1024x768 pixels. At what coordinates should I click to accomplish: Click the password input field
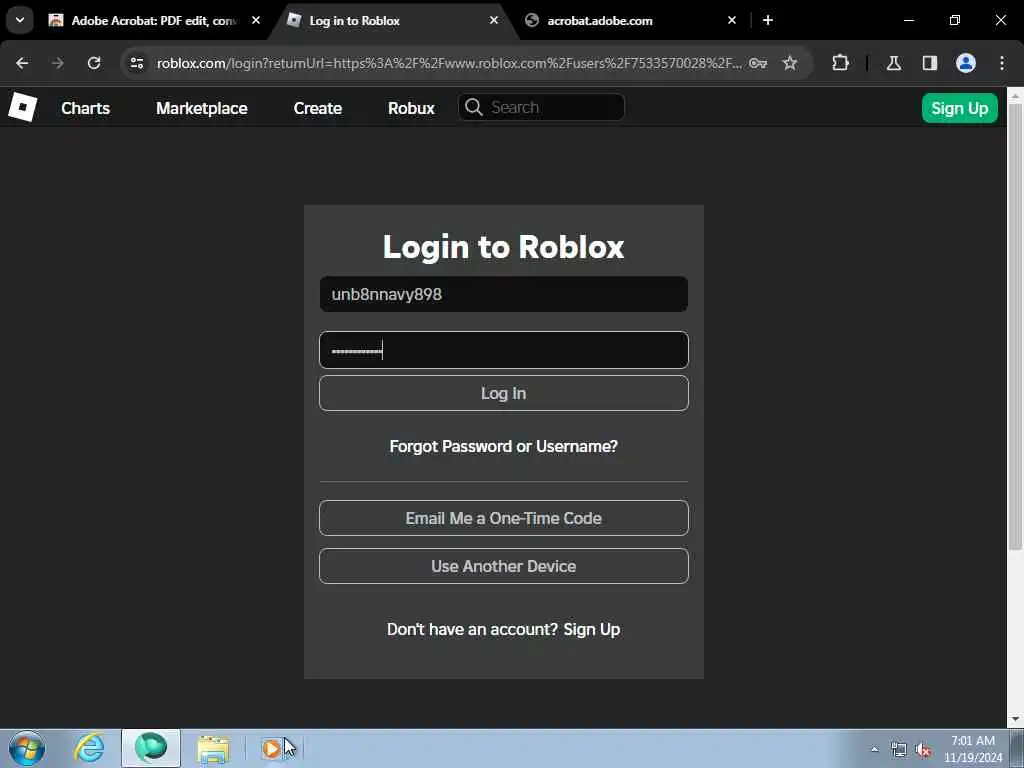pyautogui.click(x=504, y=350)
